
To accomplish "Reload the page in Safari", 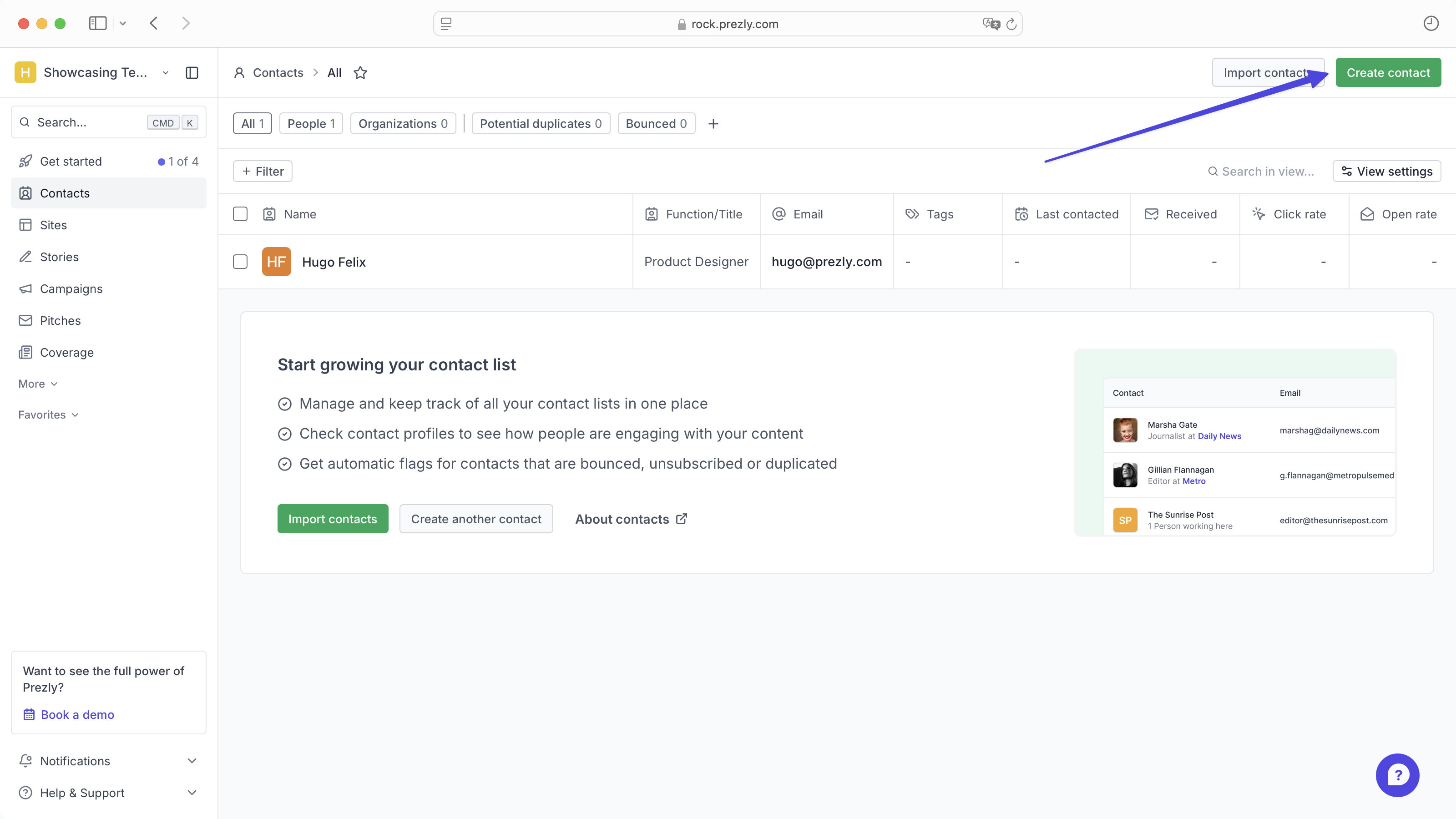I will [x=1012, y=24].
